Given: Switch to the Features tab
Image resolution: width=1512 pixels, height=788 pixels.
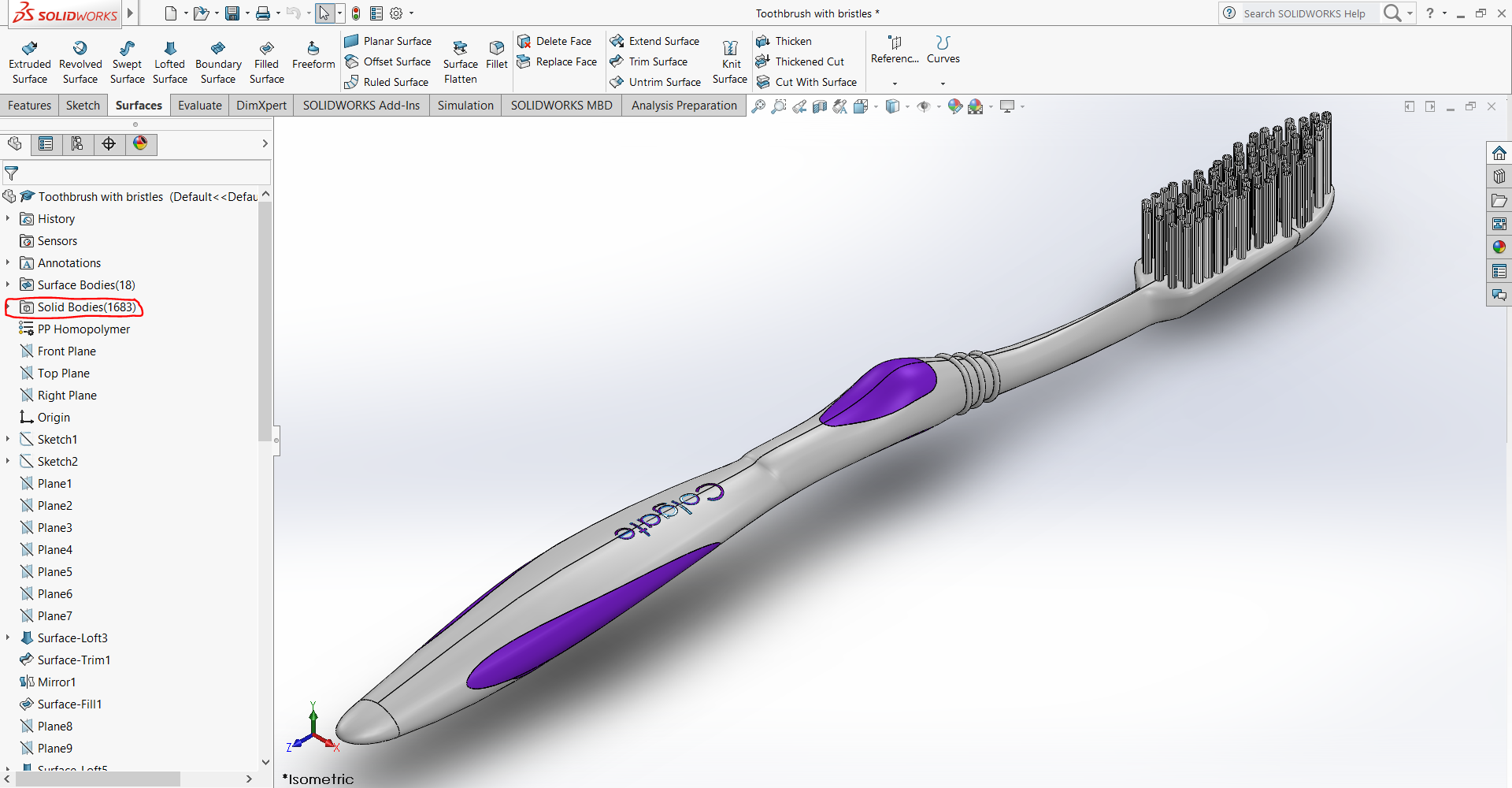Looking at the screenshot, I should [x=29, y=106].
